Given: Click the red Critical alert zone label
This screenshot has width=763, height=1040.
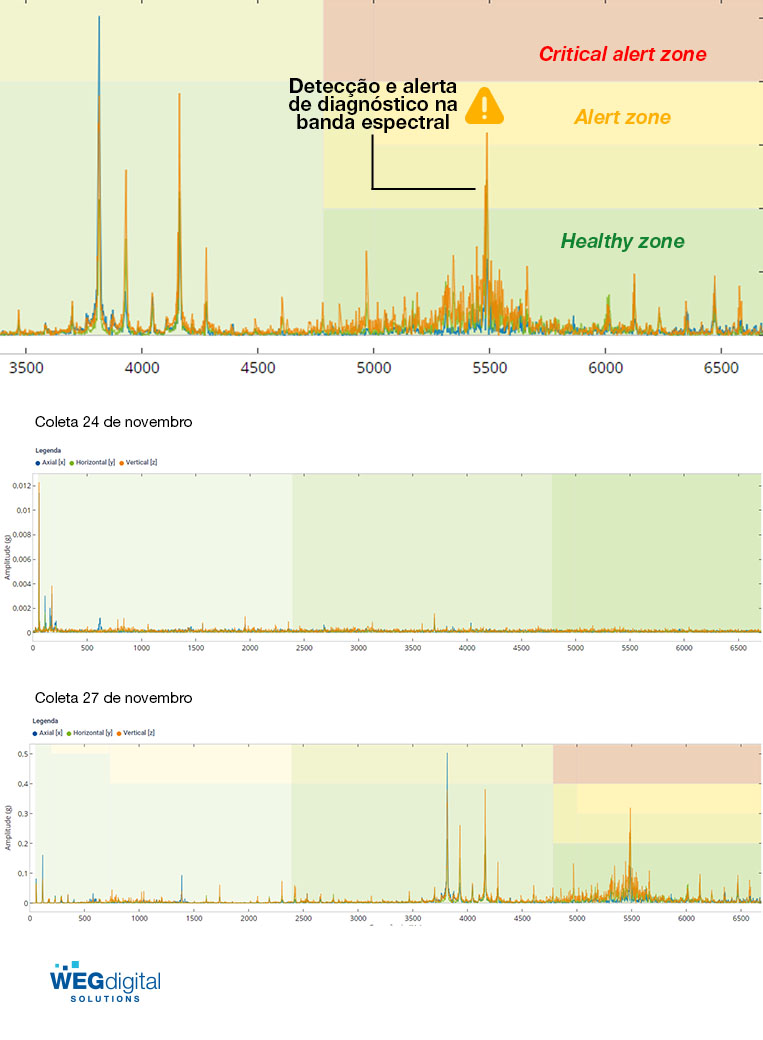Looking at the screenshot, I should [622, 55].
